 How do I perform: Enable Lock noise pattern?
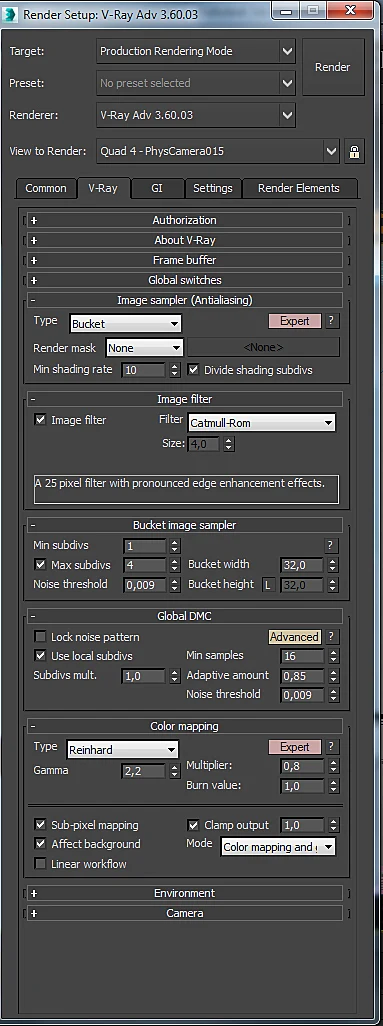[41, 637]
